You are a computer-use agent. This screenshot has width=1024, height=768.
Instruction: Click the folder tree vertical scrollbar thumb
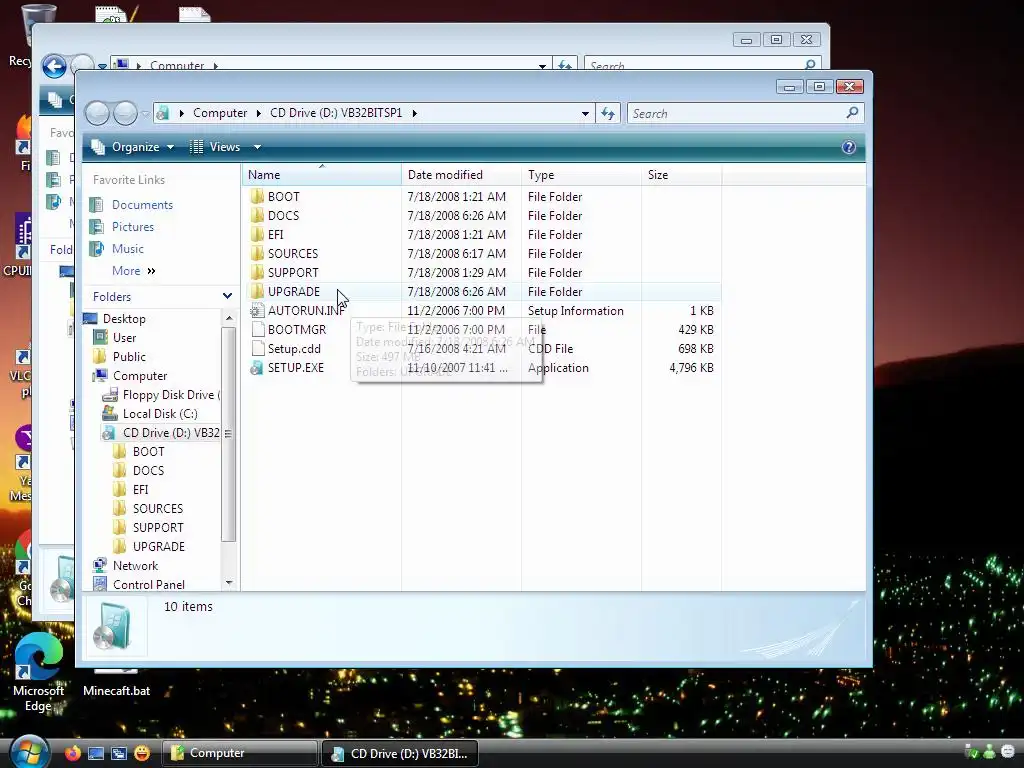tap(228, 434)
